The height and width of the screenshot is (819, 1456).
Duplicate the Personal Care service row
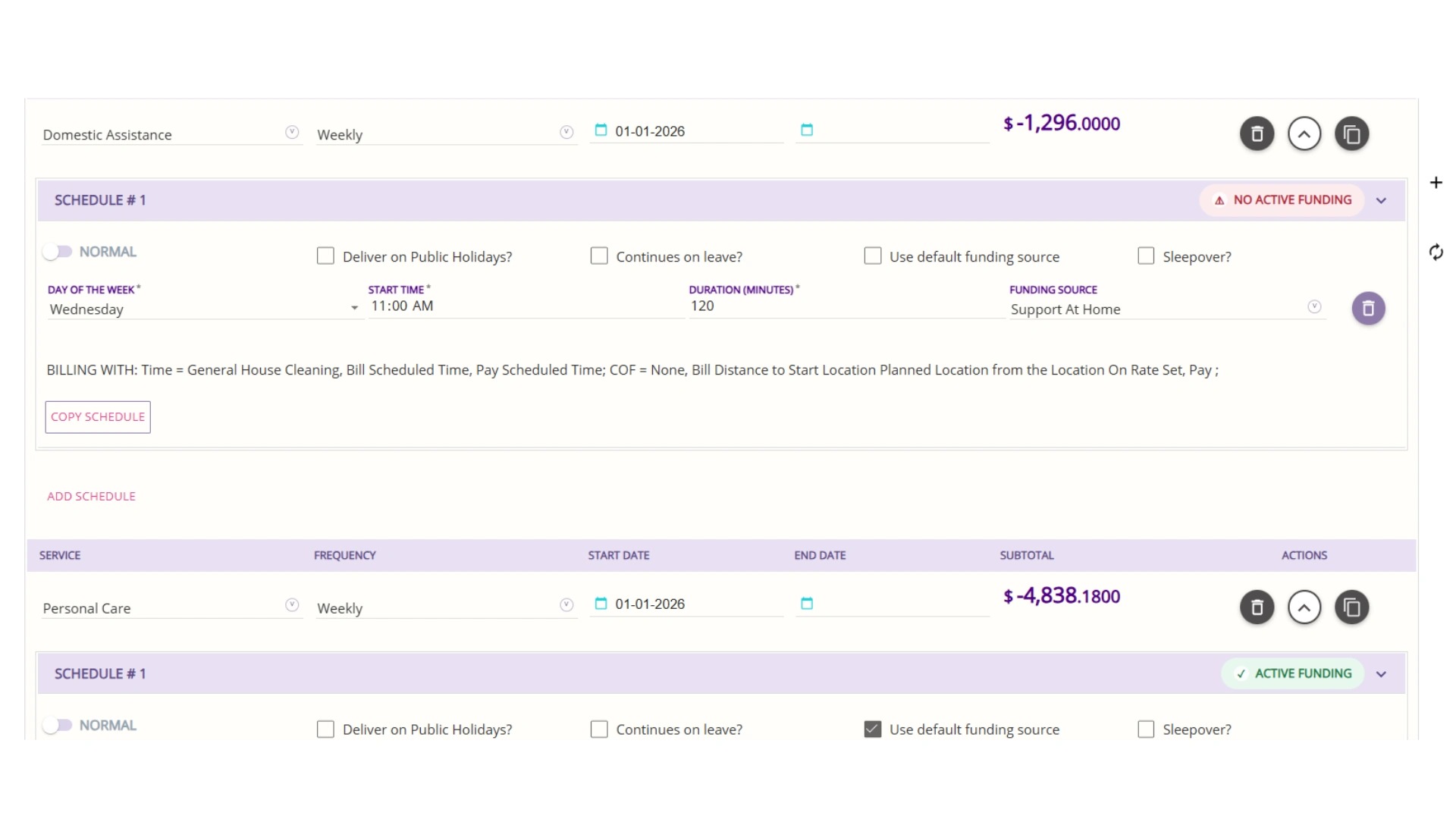1351,607
